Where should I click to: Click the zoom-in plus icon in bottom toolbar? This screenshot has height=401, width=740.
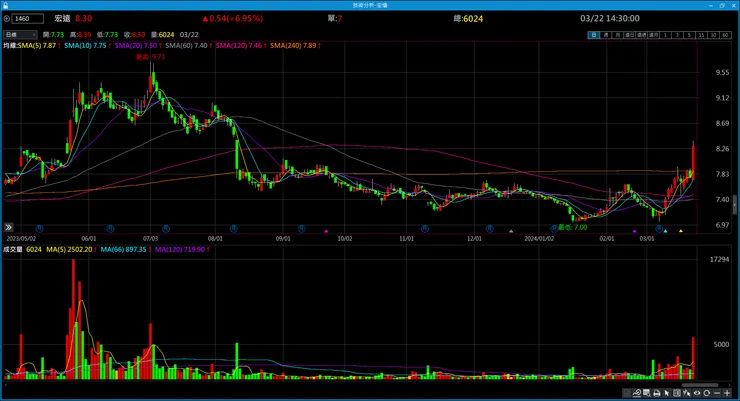727,393
